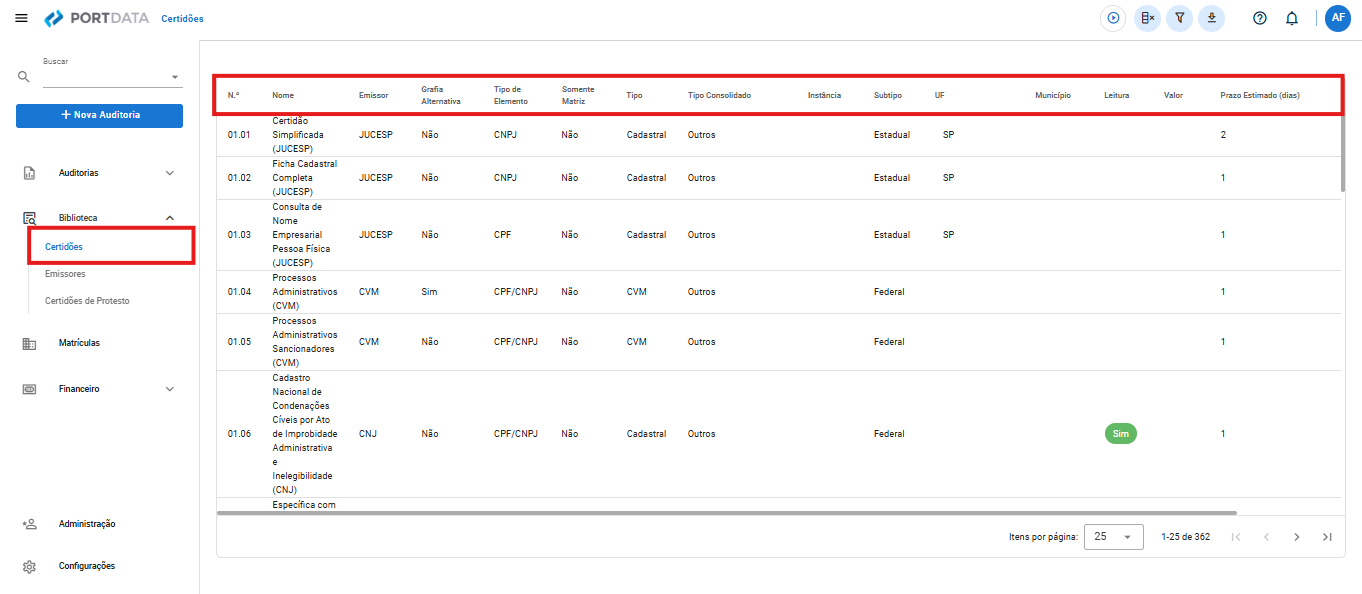Screen dimensions: 1362x594
Task: Expand the Auditorias section
Action: [x=170, y=173]
